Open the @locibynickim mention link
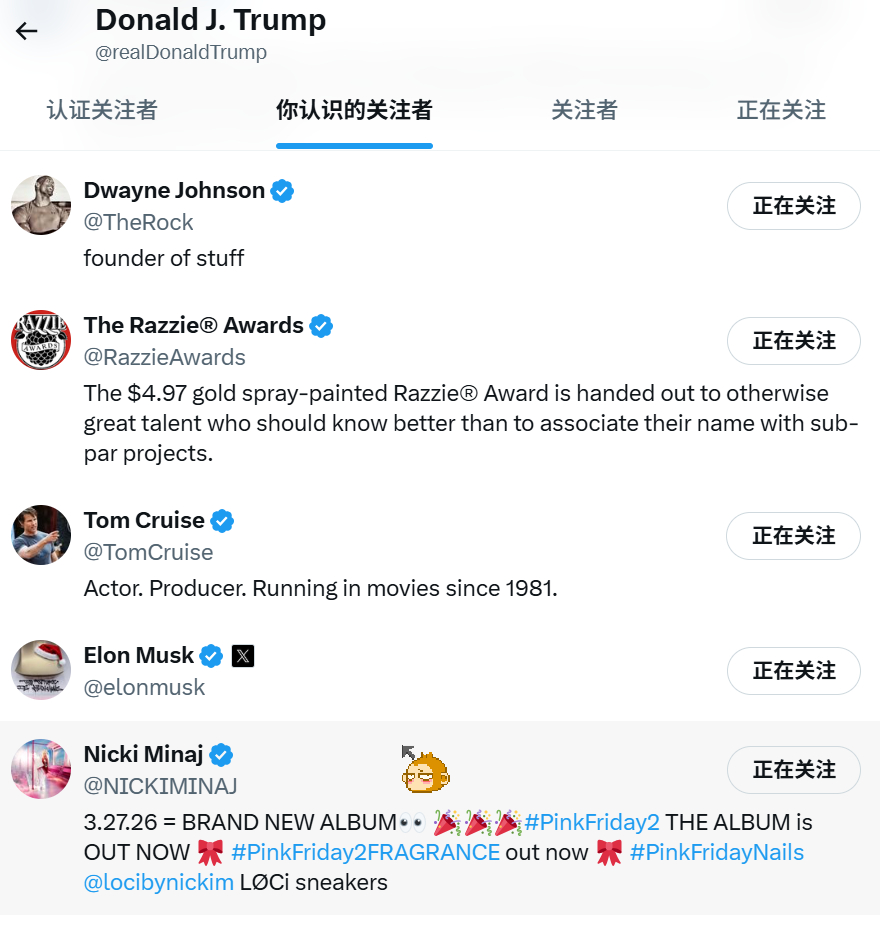880x926 pixels. click(159, 882)
